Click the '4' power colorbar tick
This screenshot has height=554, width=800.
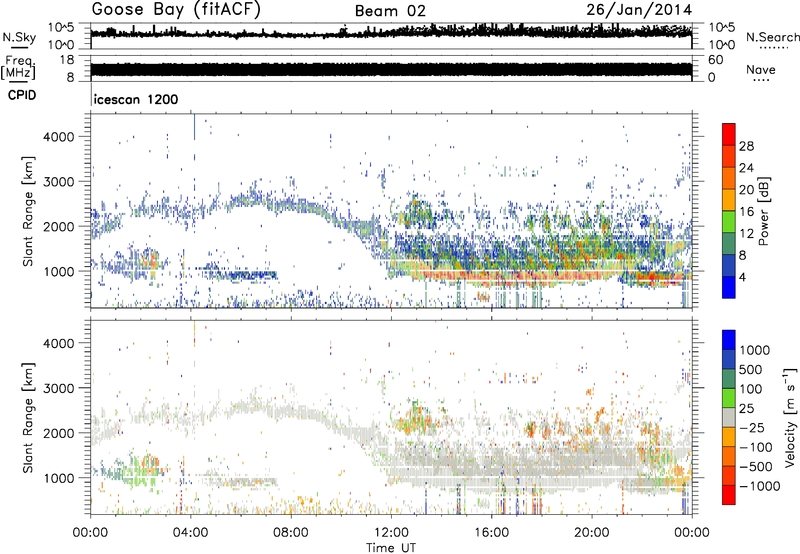[x=743, y=277]
